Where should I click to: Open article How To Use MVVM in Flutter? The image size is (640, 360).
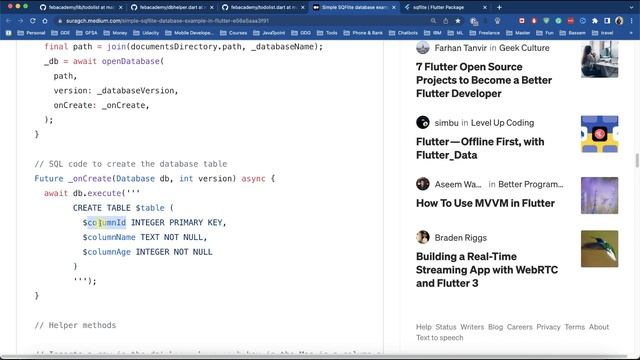(485, 203)
